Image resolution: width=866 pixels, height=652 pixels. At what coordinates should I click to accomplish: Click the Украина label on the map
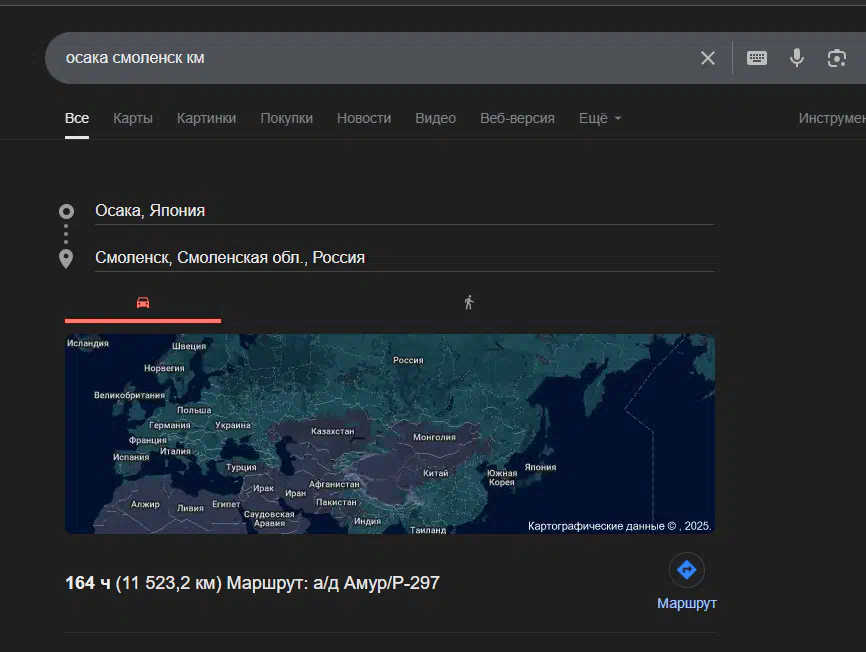pyautogui.click(x=233, y=425)
